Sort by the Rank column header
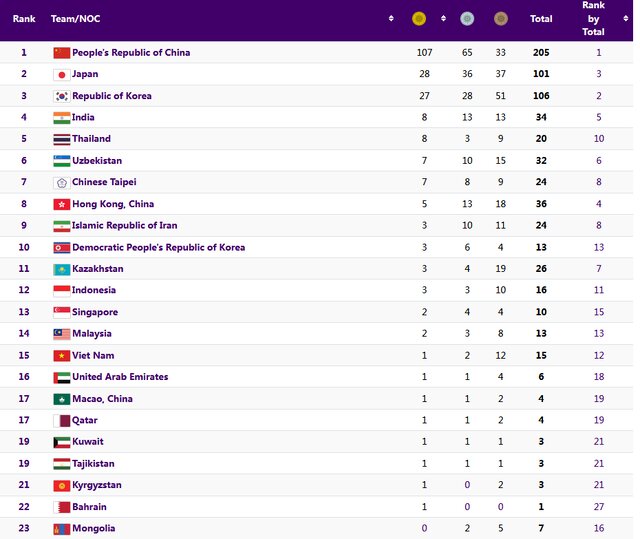Viewport: 640px width, 539px height. pos(24,18)
